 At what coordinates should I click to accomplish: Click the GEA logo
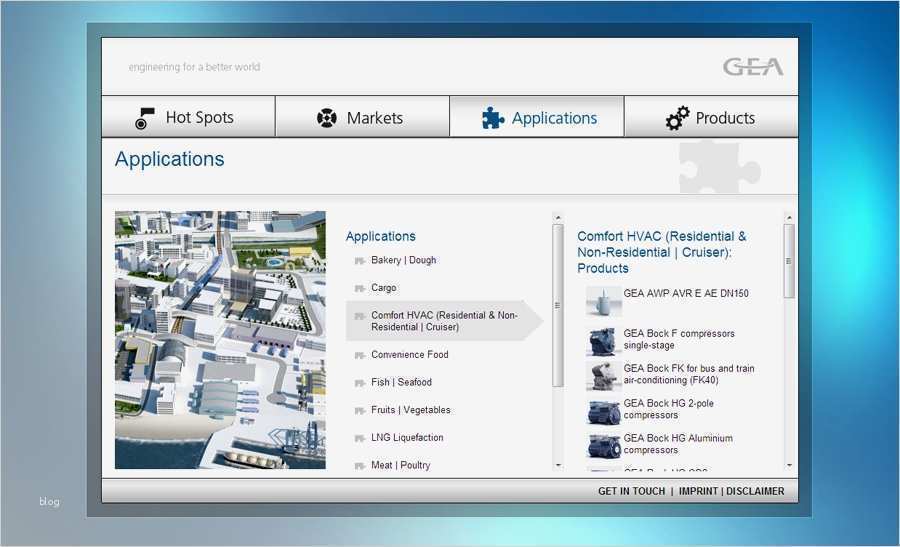tap(752, 67)
